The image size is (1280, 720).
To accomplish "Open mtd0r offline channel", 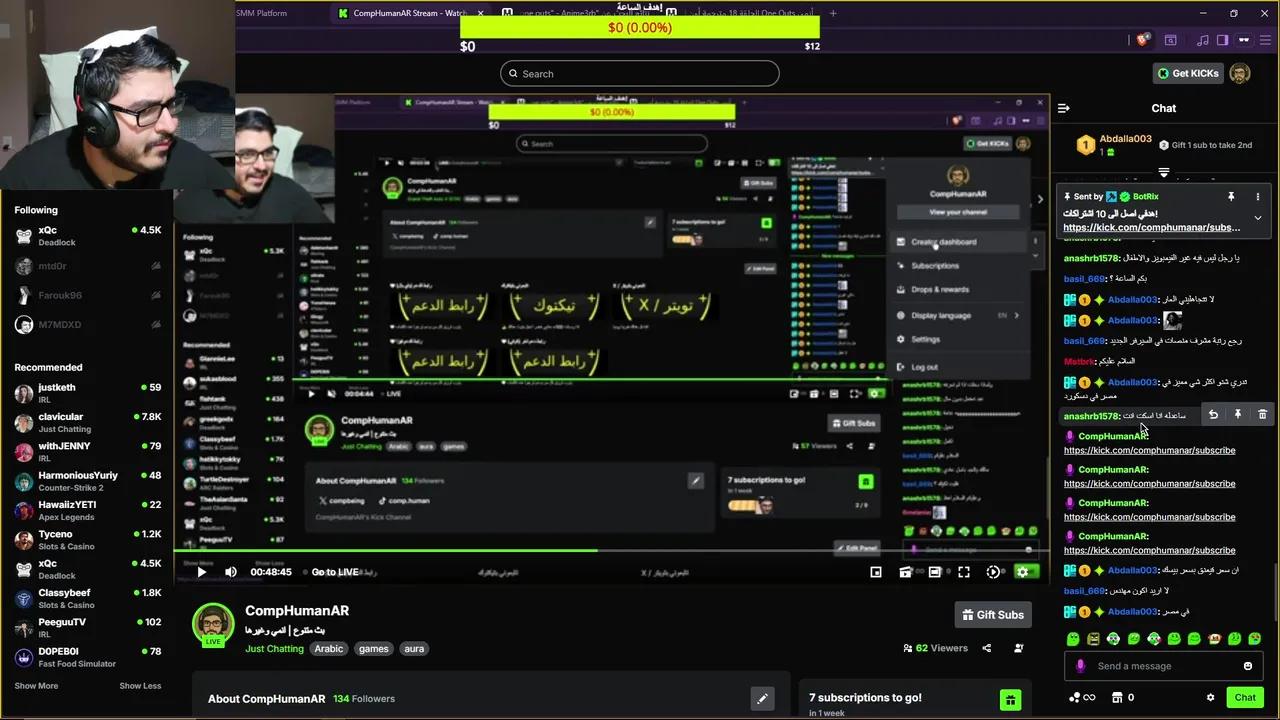I will 88,266.
